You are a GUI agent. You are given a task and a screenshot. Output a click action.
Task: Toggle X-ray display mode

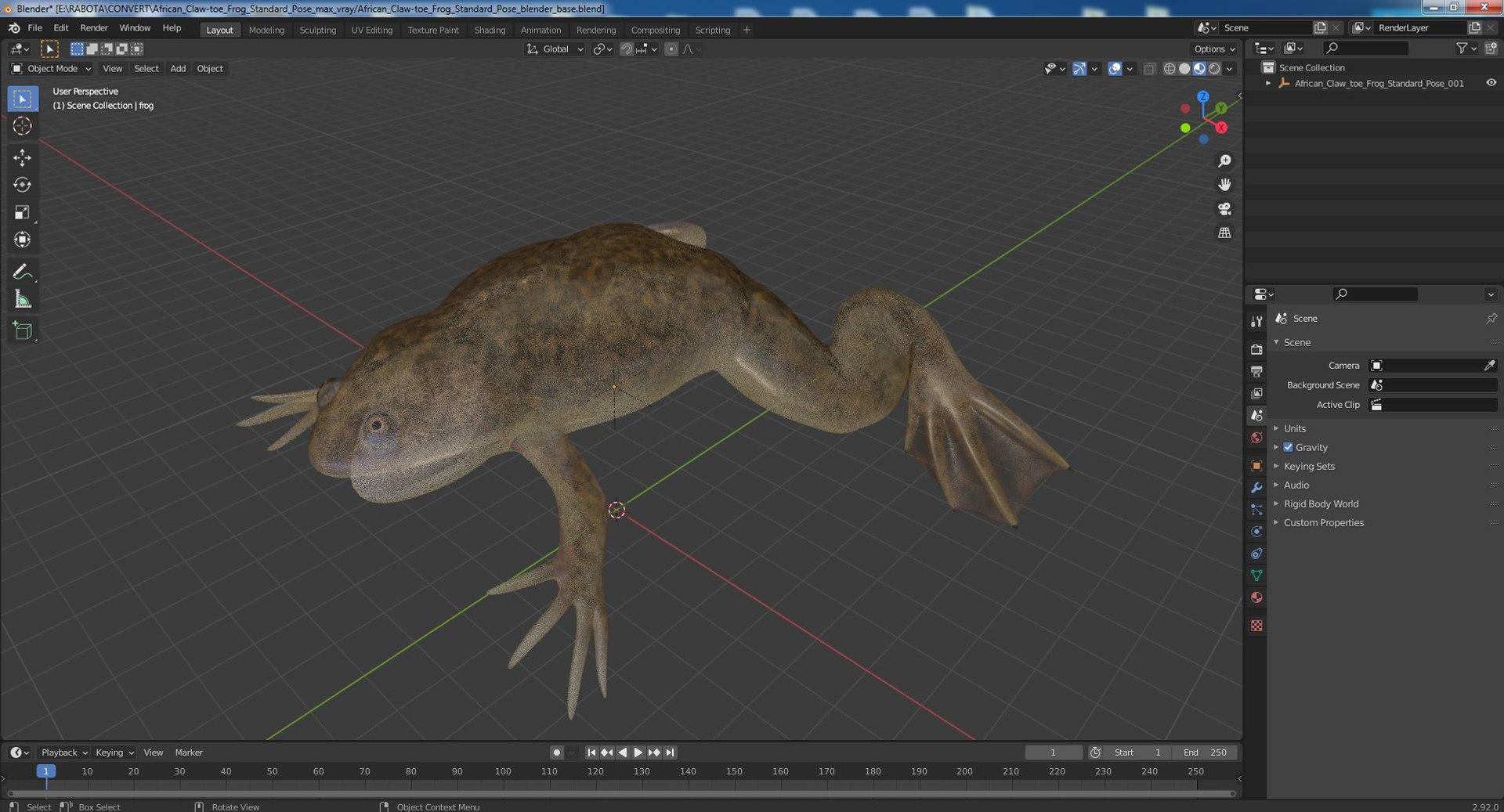click(1149, 69)
